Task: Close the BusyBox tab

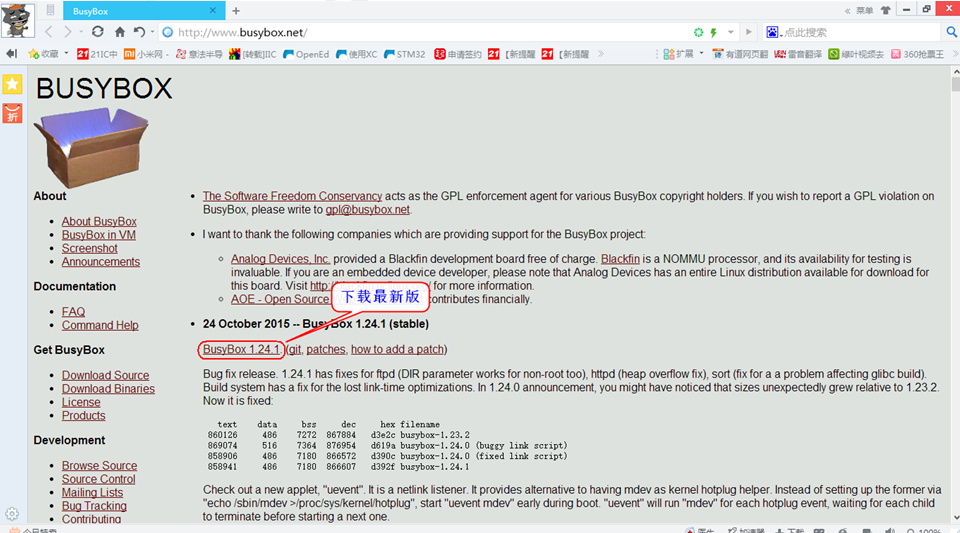Action: pos(212,10)
